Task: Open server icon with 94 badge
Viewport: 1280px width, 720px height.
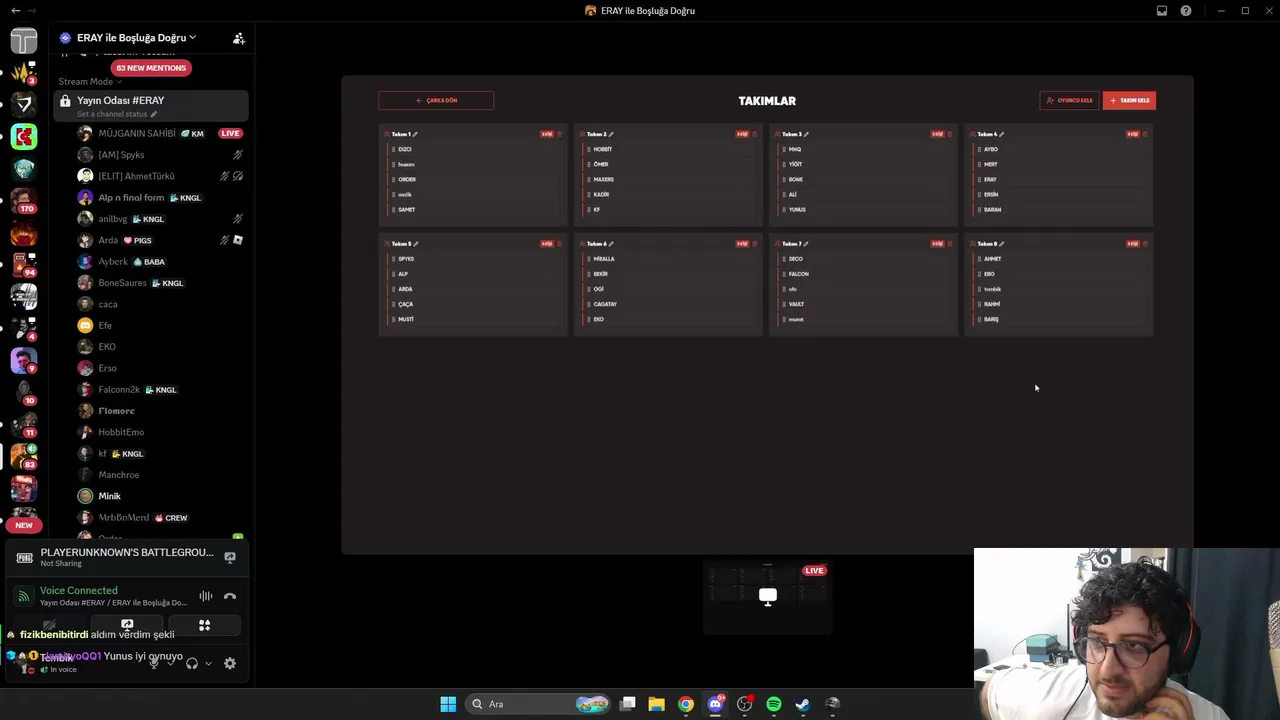Action: point(24,264)
